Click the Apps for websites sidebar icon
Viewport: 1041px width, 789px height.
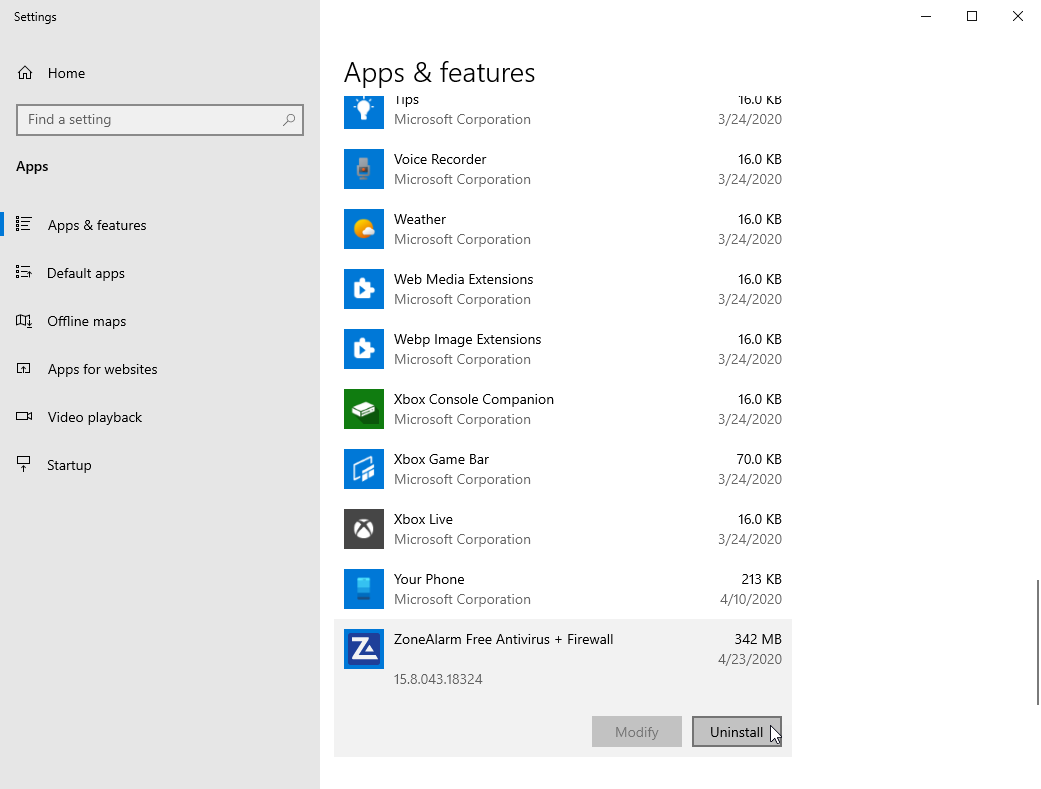(x=24, y=369)
